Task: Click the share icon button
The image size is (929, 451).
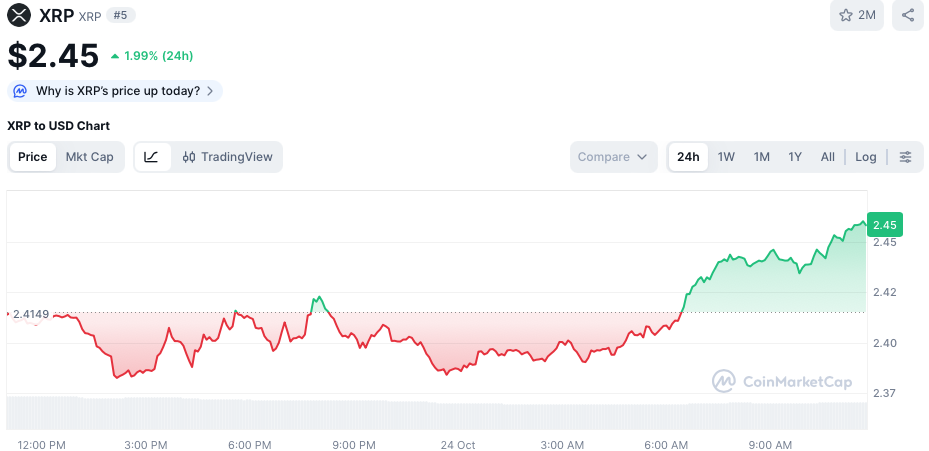Action: [x=907, y=15]
